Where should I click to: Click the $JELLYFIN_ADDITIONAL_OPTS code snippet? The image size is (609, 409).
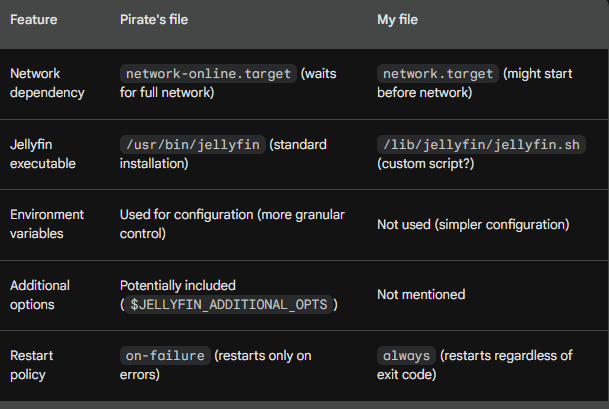229,304
